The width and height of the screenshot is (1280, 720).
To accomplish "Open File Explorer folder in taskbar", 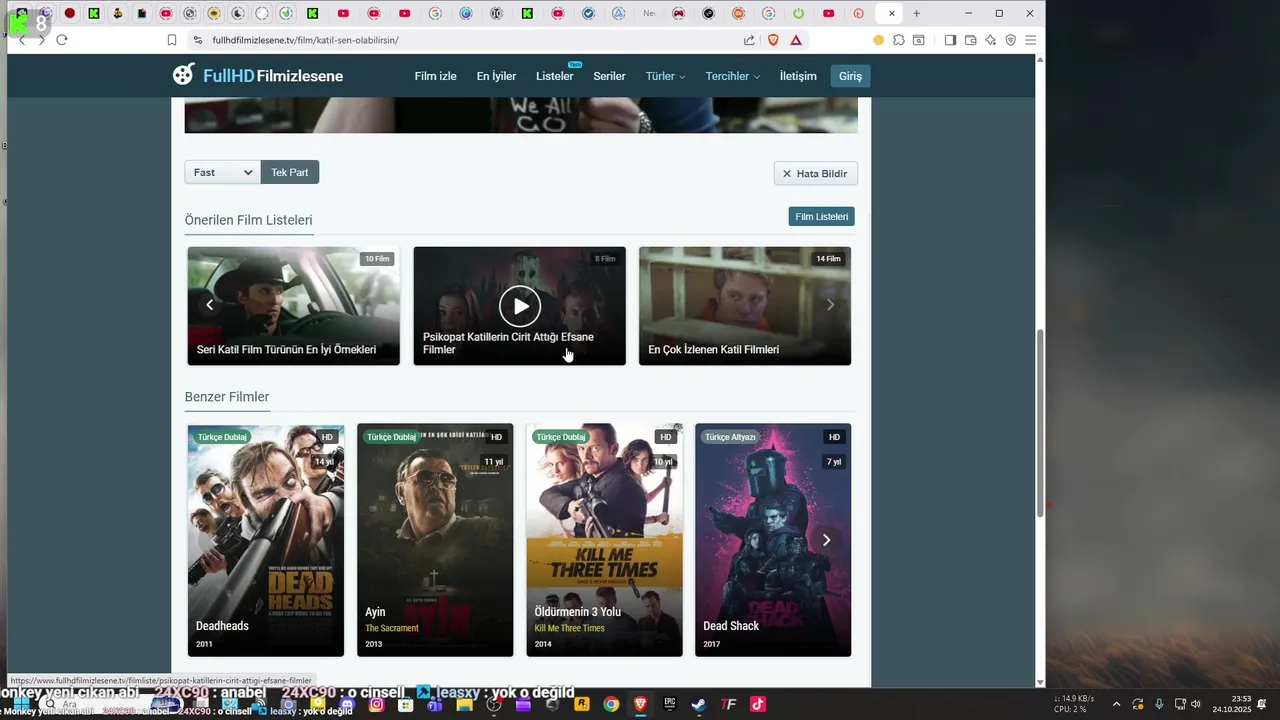I will pos(465,704).
